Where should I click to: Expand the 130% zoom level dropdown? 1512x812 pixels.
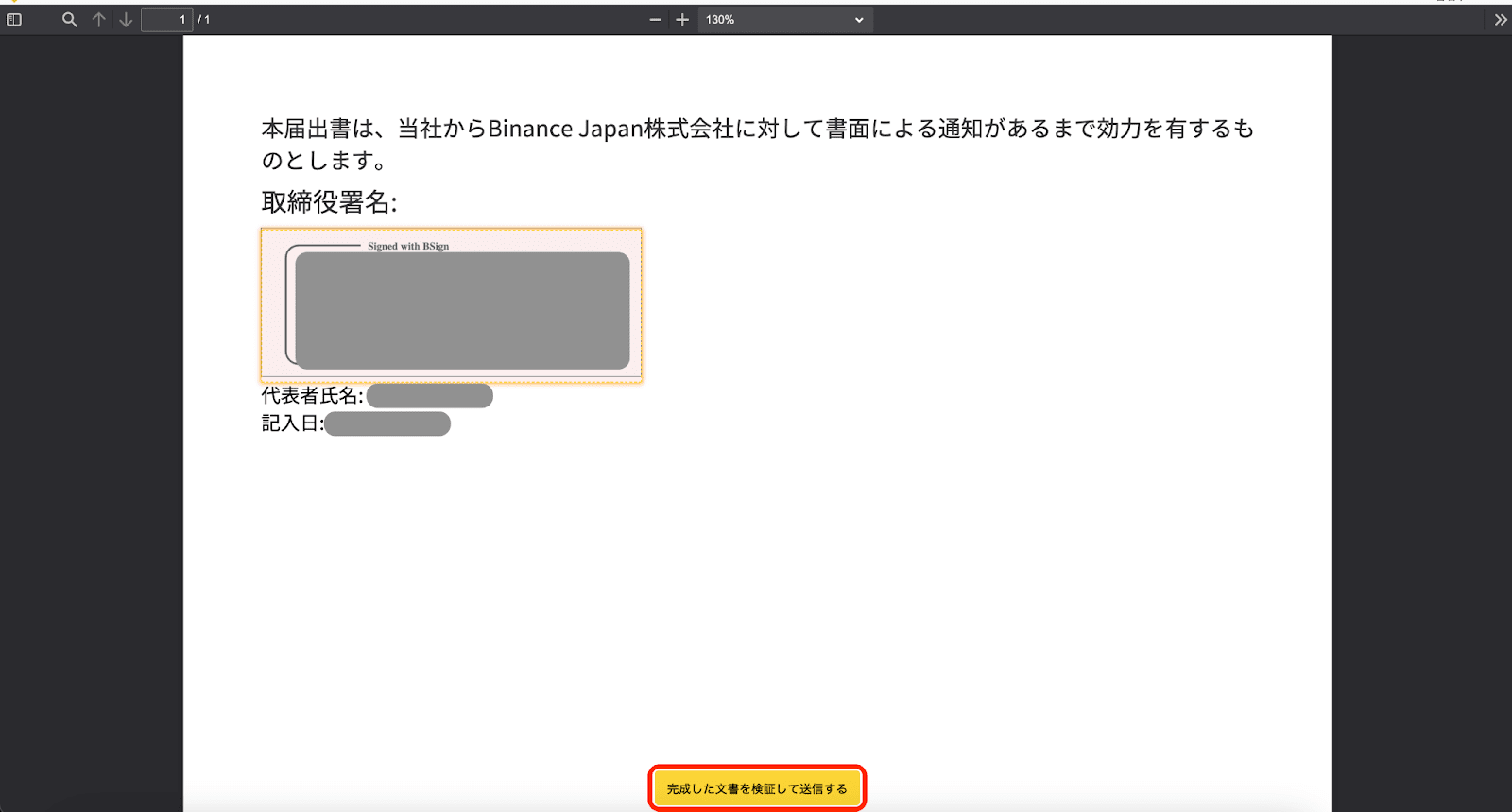[x=784, y=20]
